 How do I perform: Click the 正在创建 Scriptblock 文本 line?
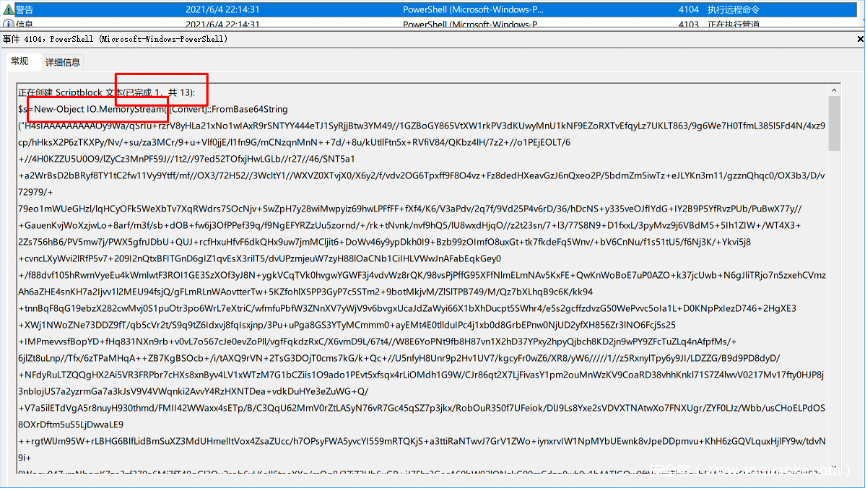point(110,91)
